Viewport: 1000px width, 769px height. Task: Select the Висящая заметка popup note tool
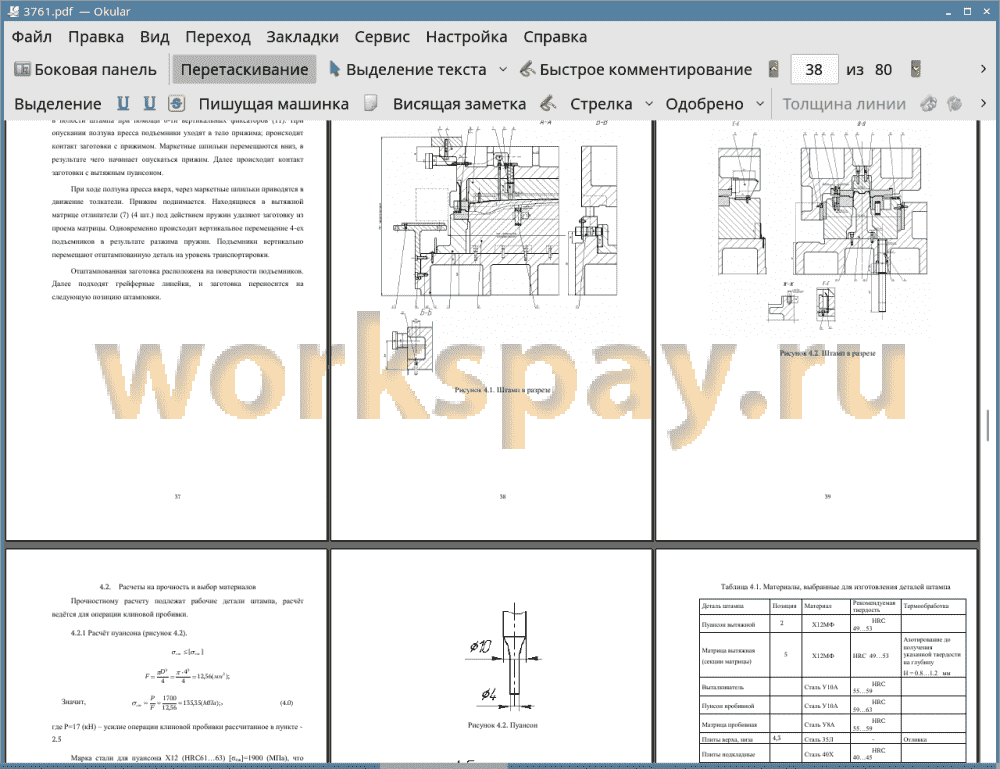[x=459, y=104]
